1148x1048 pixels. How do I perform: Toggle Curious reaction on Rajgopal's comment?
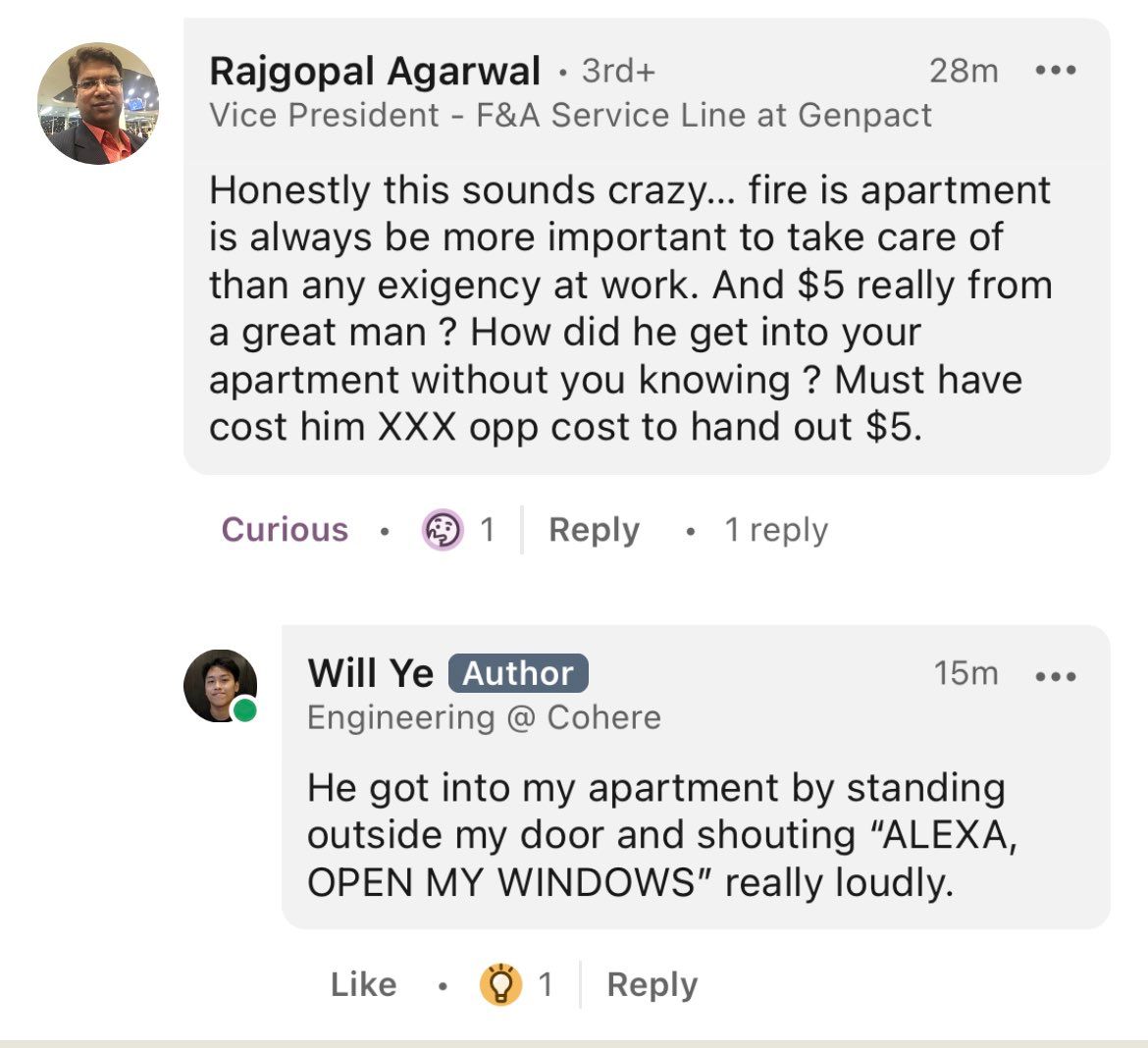(285, 530)
